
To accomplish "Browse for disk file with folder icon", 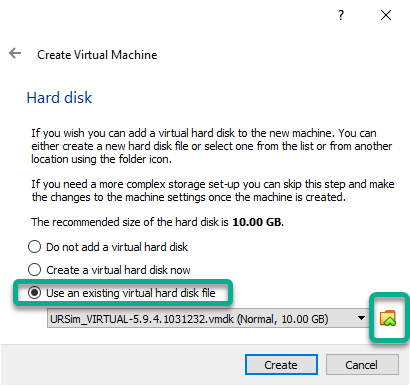I will pyautogui.click(x=388, y=318).
